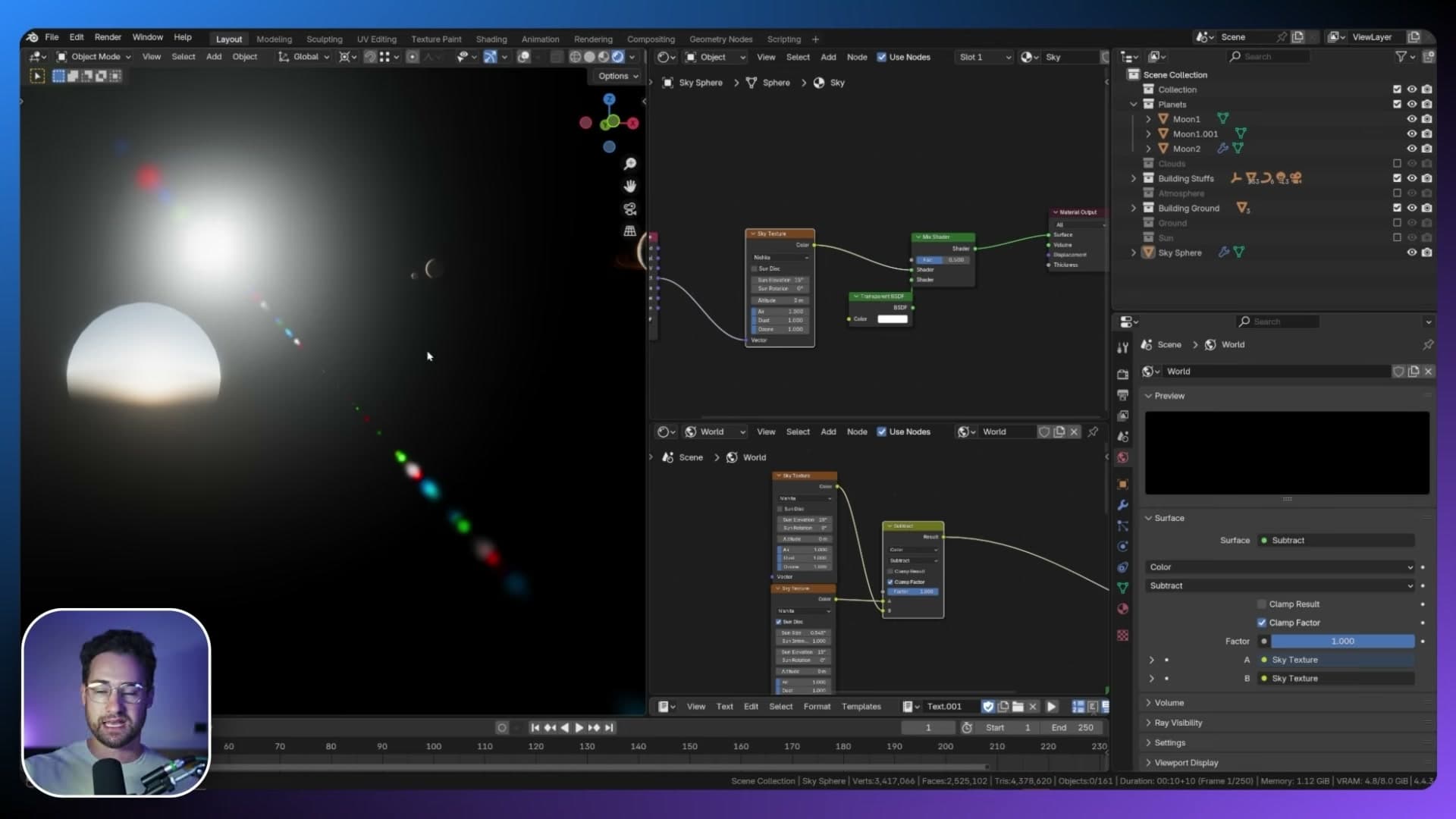
Task: Disable Moon2 render camera icon
Action: click(1427, 149)
